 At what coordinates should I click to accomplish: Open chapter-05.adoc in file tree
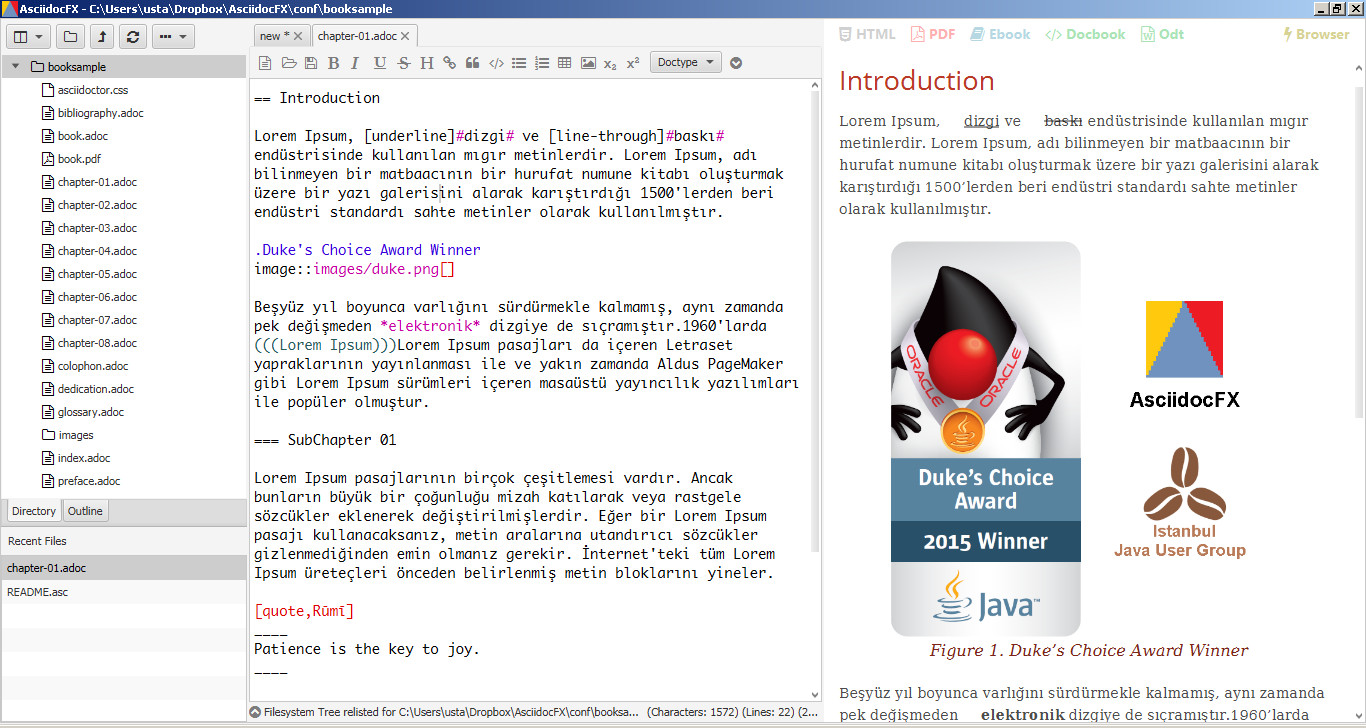97,274
